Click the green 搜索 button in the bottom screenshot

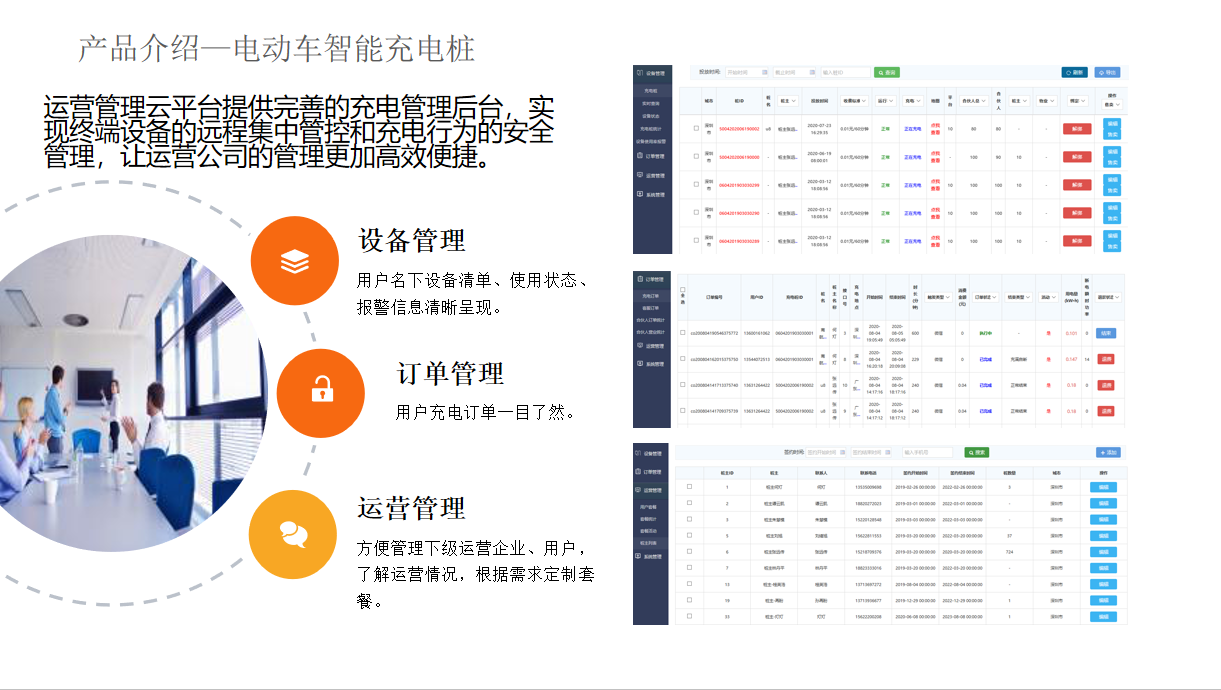click(976, 453)
